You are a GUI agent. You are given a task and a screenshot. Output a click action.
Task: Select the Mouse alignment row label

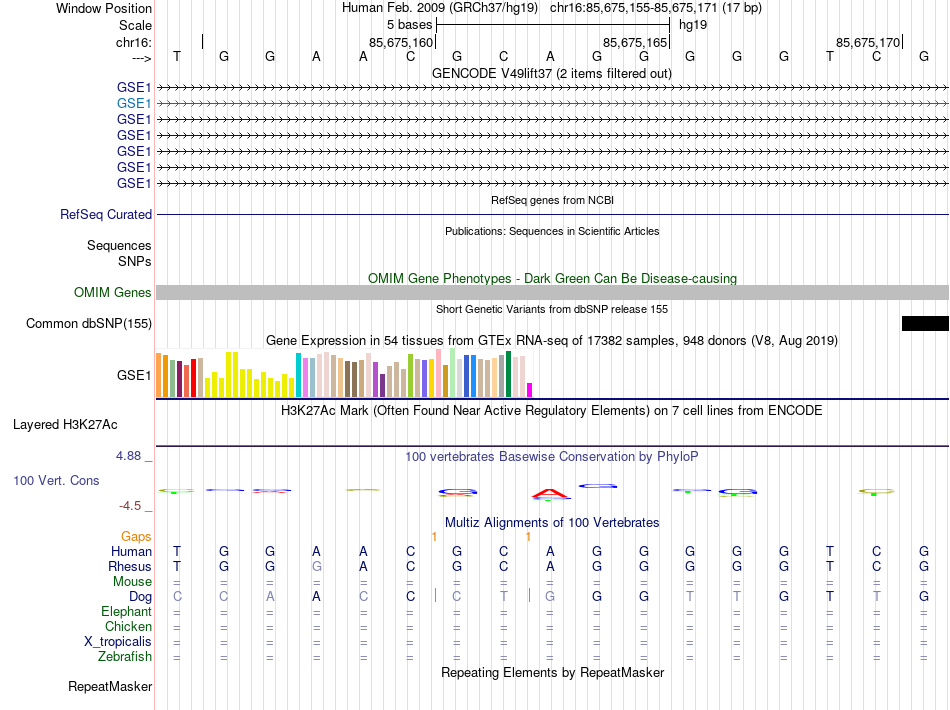tap(133, 582)
